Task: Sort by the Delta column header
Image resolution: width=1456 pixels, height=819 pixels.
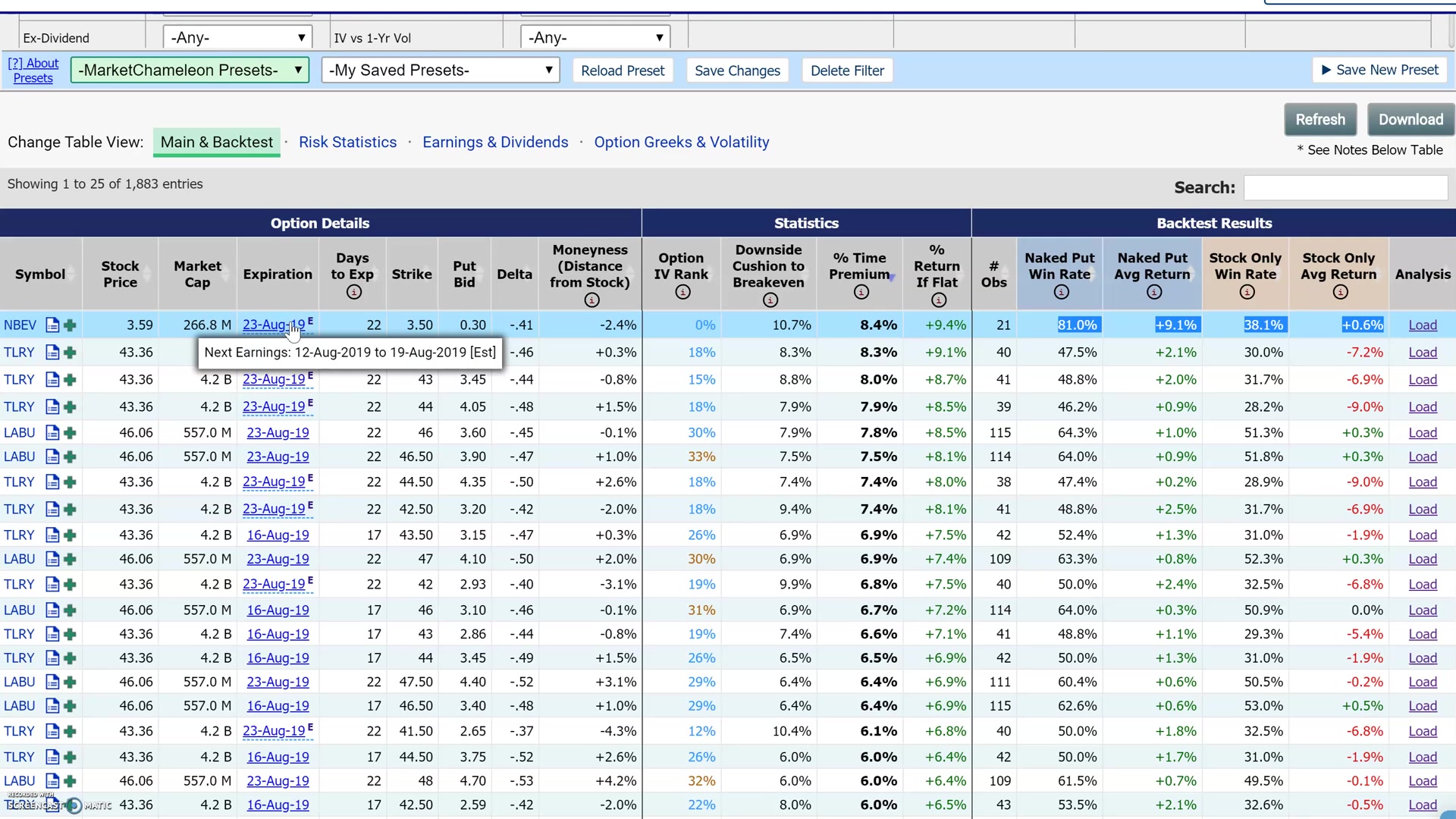Action: [514, 275]
